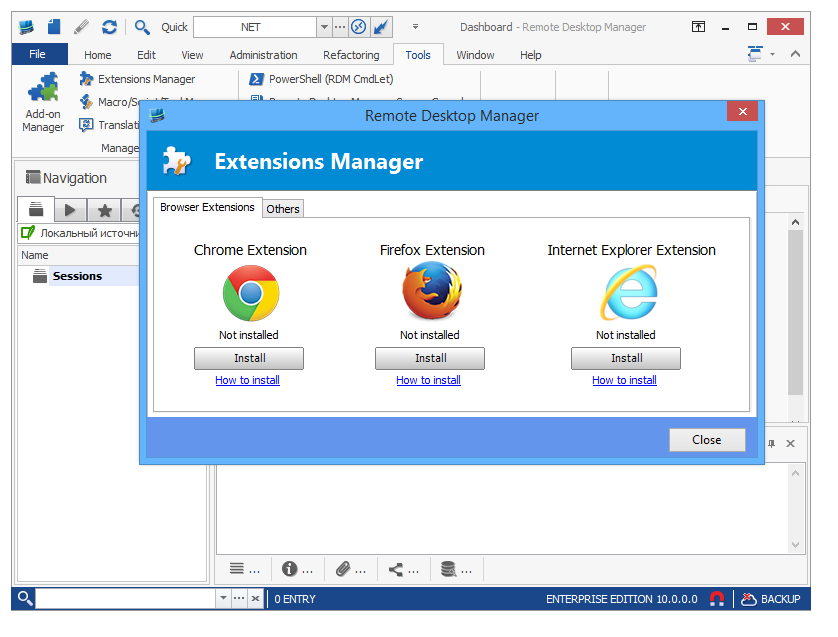Click the Name column header in Navigation
Viewport: 838px width, 637px height.
pyautogui.click(x=79, y=255)
